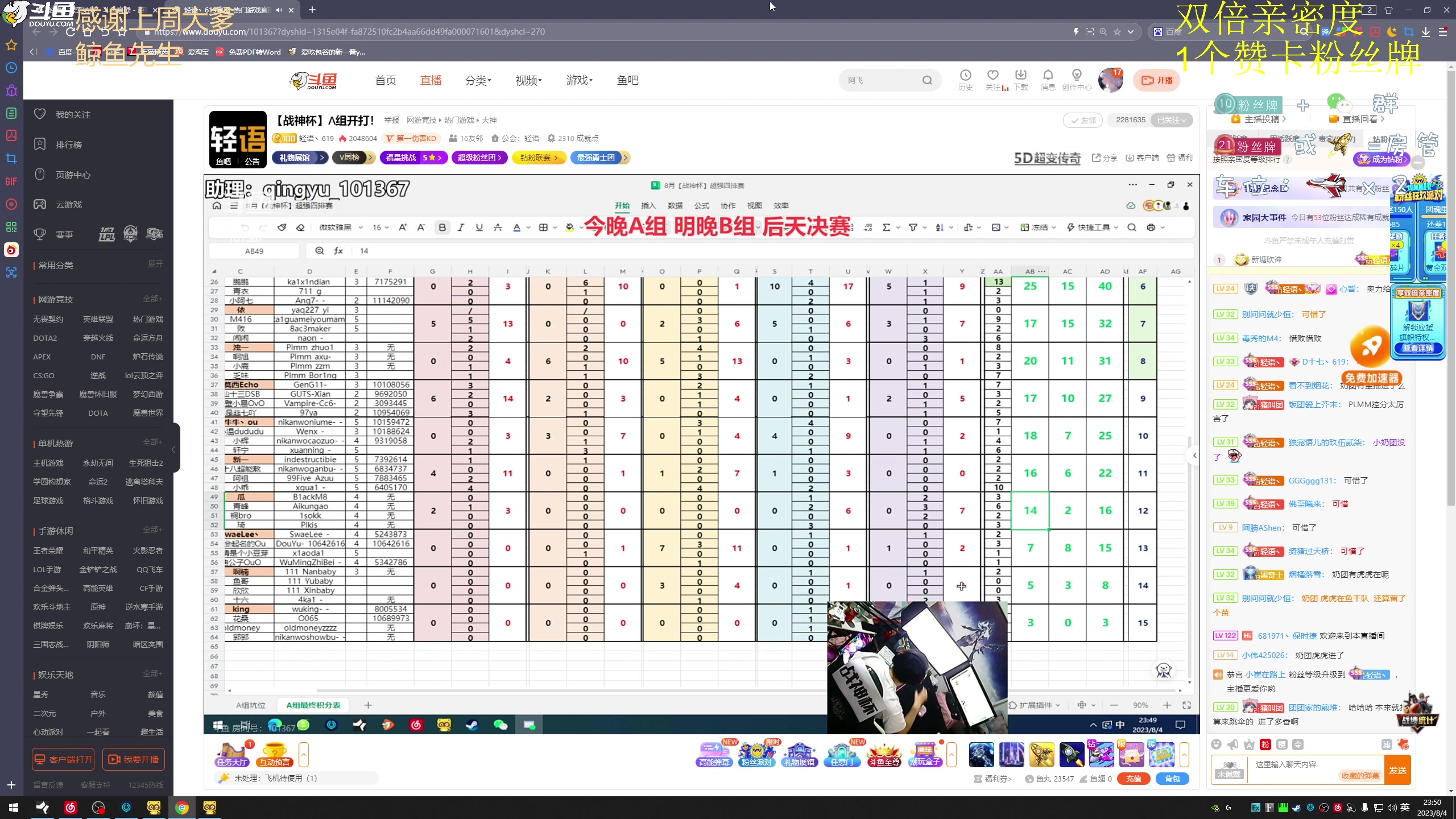Click the Steam icon in the system tray
The width and height of the screenshot is (1456, 819).
1296,807
